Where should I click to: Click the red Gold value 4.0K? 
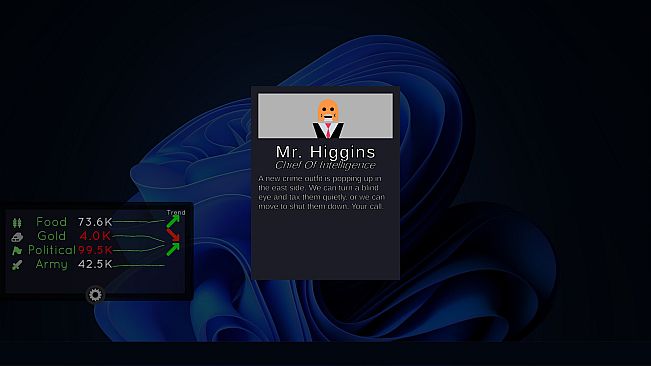pos(95,236)
